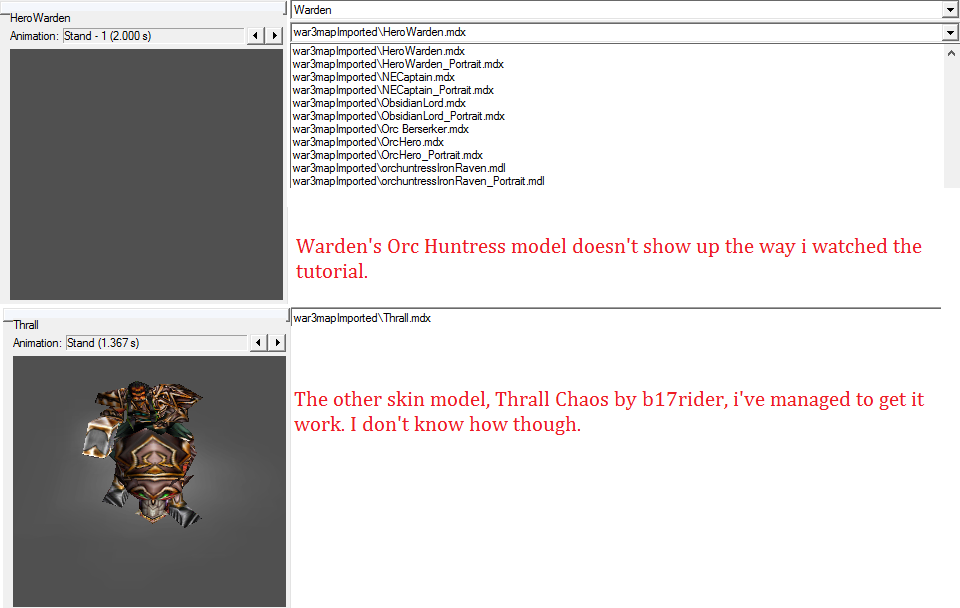This screenshot has height=608, width=960.
Task: Click the Thrall model preview image
Action: tap(149, 481)
